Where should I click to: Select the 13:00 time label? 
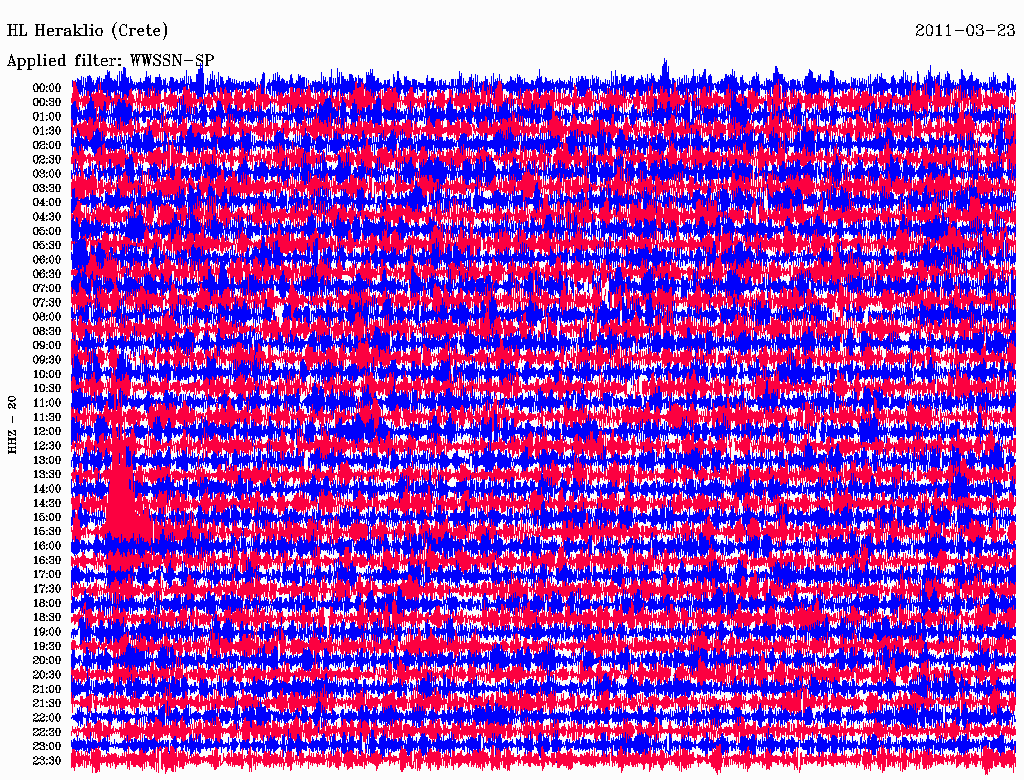click(47, 460)
